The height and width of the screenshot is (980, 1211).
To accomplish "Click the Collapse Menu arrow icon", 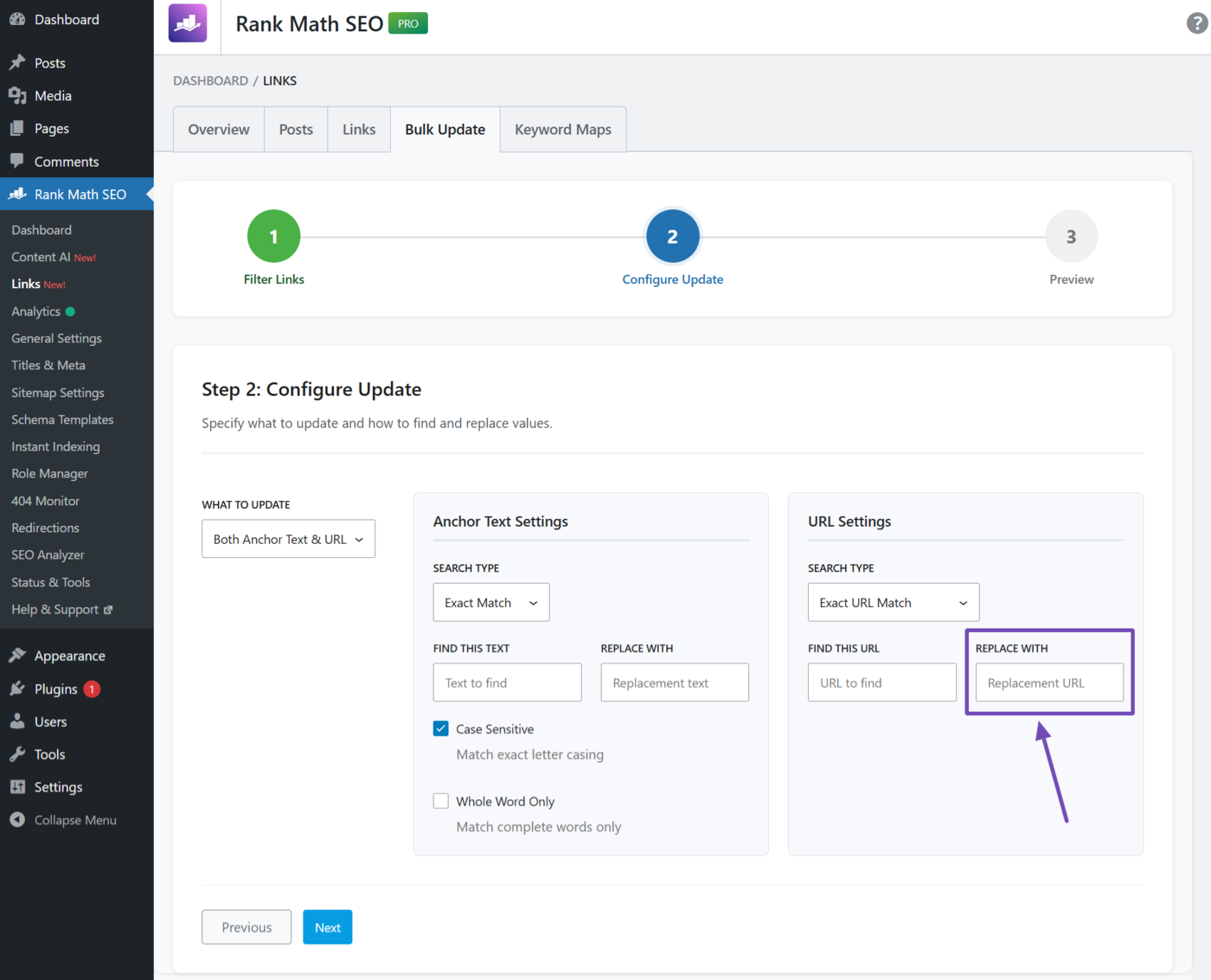I will pos(17,819).
